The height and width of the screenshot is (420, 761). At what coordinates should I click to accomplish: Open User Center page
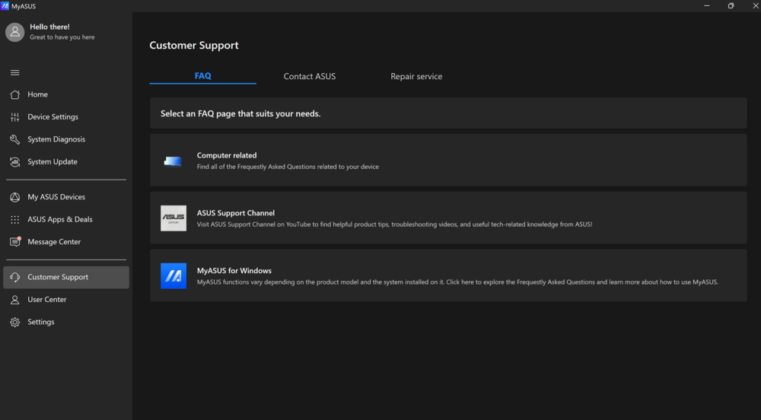pos(66,300)
